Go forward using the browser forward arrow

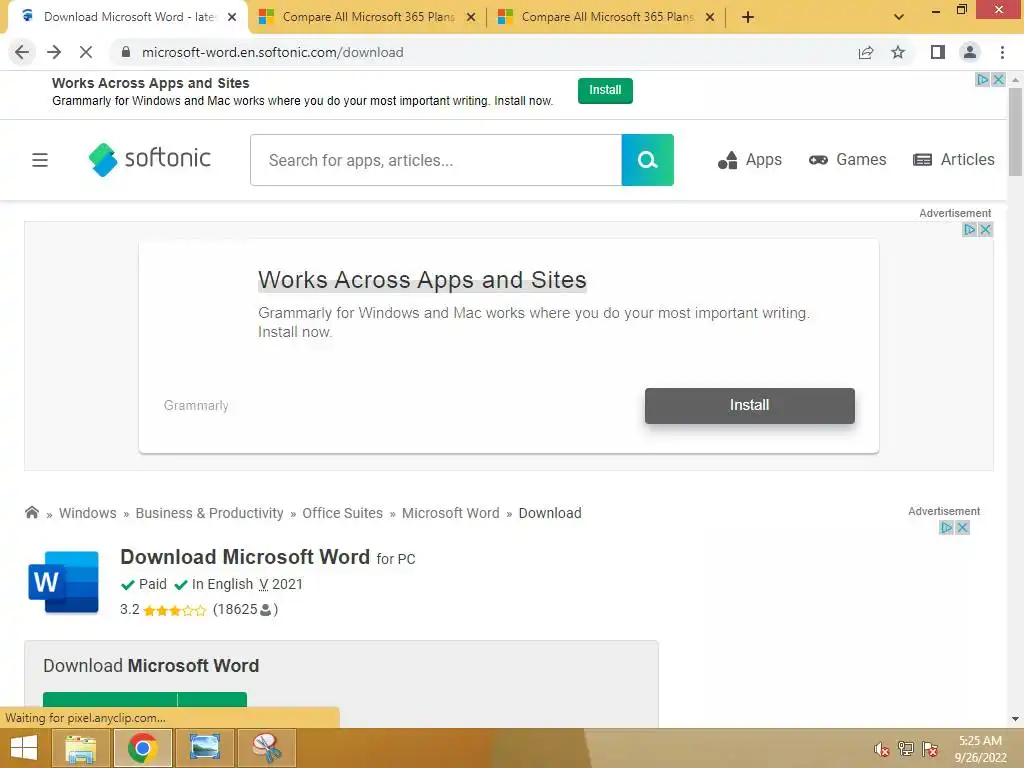pos(54,52)
